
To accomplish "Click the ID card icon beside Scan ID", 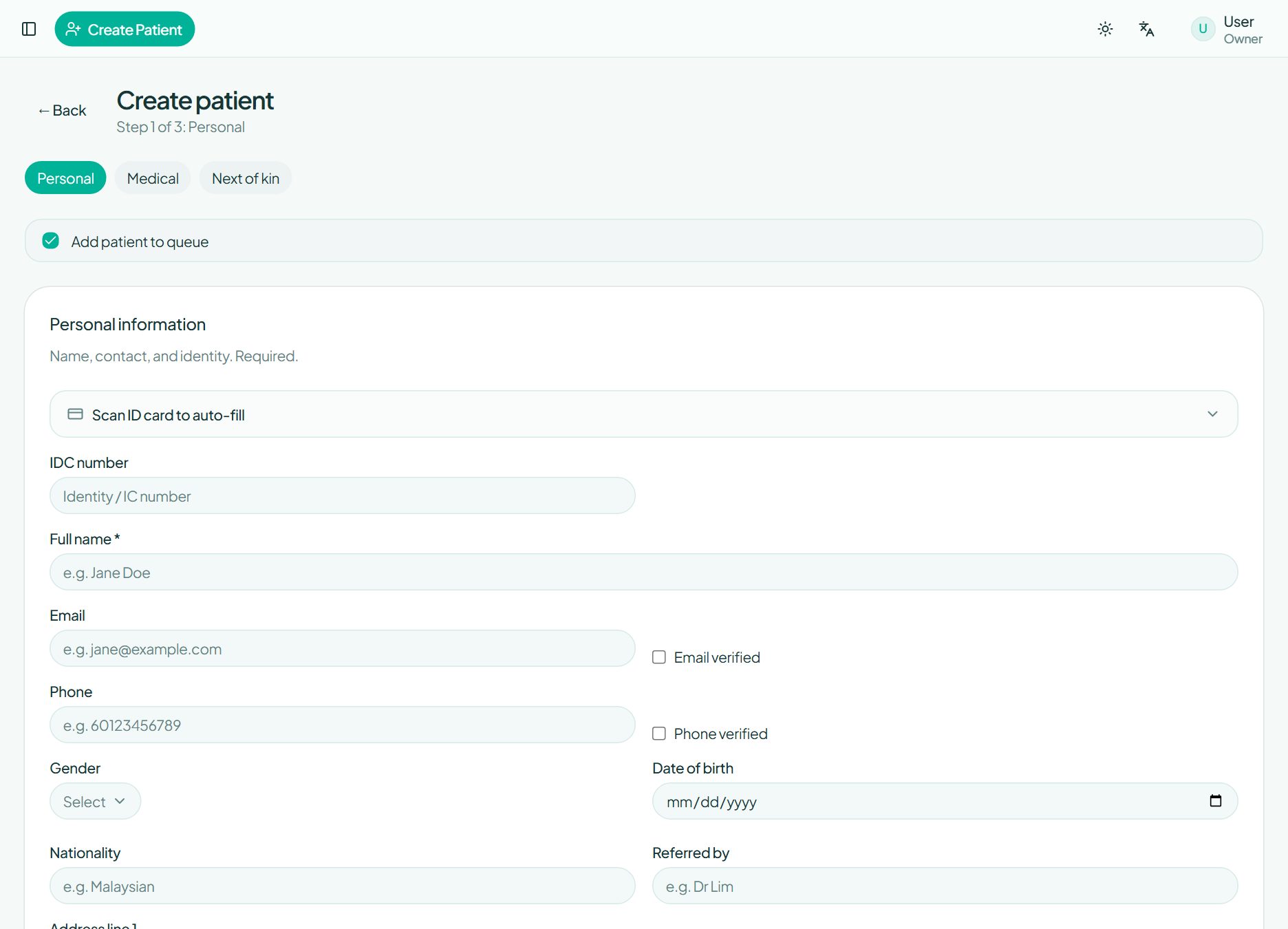I will point(76,414).
